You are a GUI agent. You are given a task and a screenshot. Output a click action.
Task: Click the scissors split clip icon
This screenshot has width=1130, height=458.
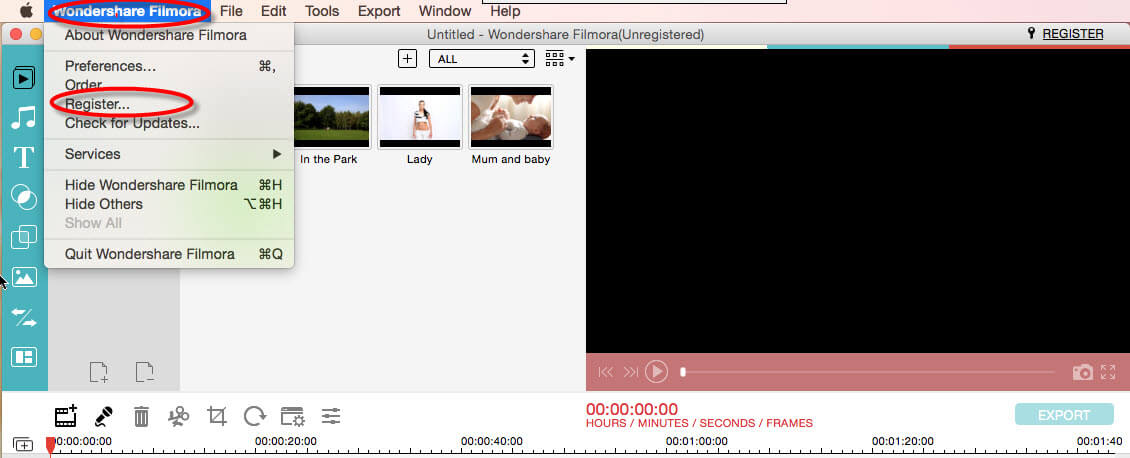(178, 416)
